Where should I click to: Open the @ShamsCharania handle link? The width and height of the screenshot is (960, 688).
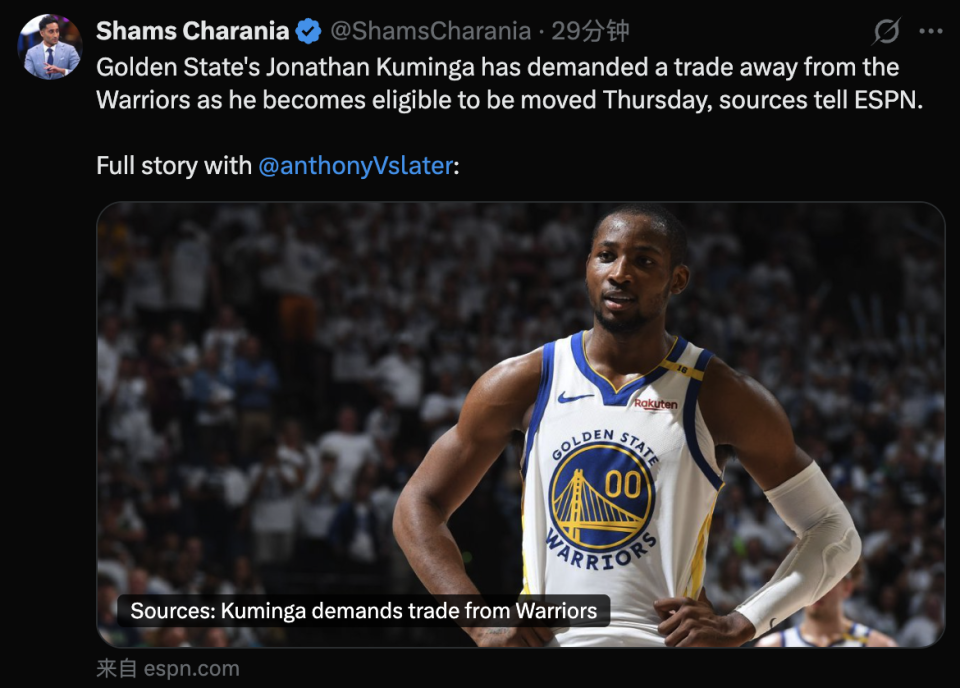pyautogui.click(x=430, y=31)
